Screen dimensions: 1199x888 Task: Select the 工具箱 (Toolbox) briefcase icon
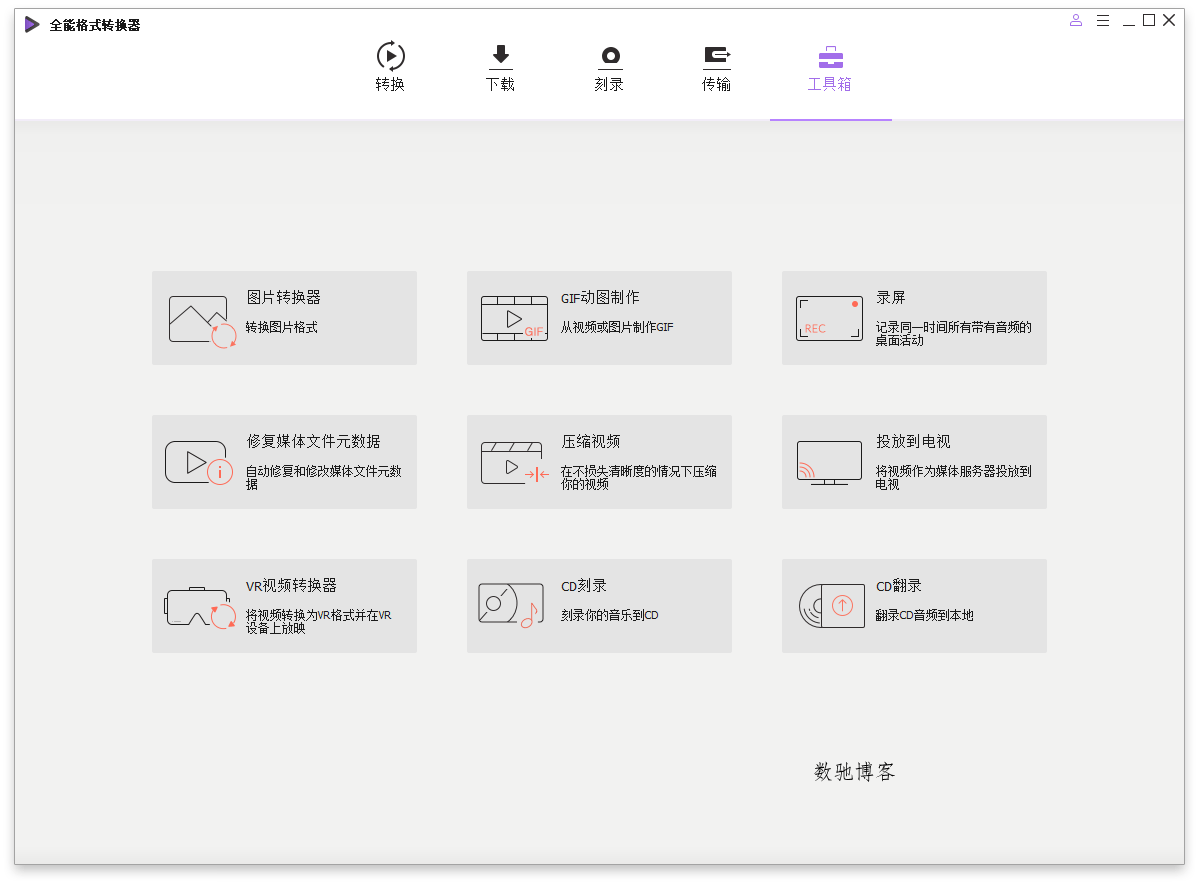click(x=830, y=57)
